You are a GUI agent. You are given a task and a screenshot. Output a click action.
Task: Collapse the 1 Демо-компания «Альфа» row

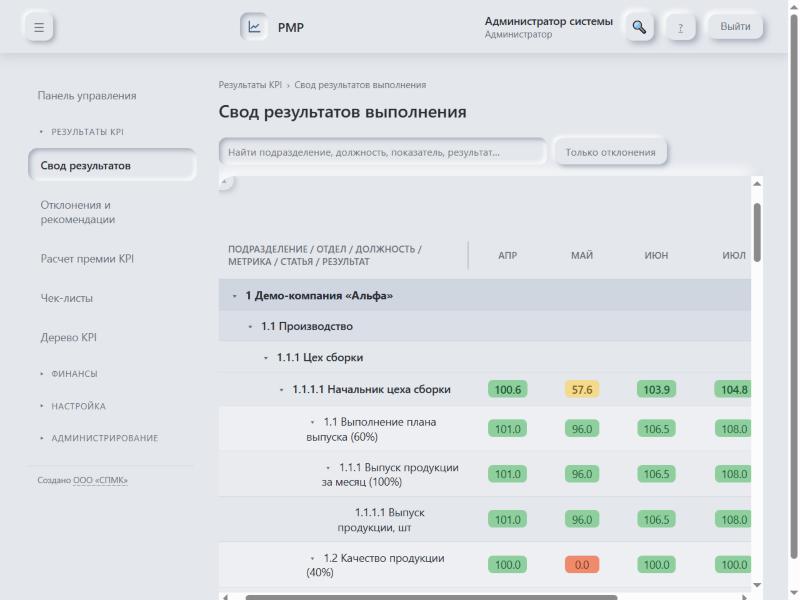click(x=234, y=296)
